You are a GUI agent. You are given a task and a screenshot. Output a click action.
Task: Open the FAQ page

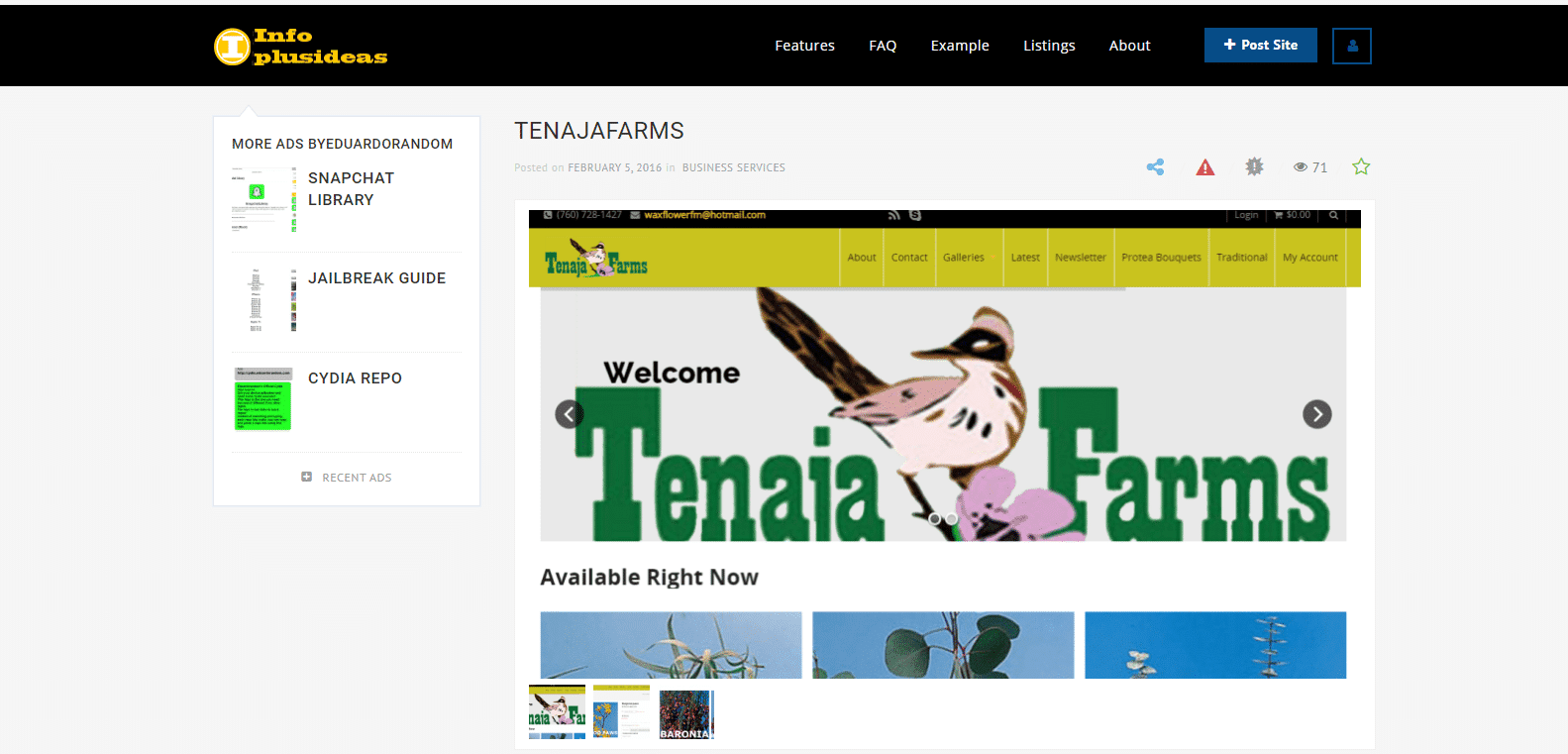point(882,46)
